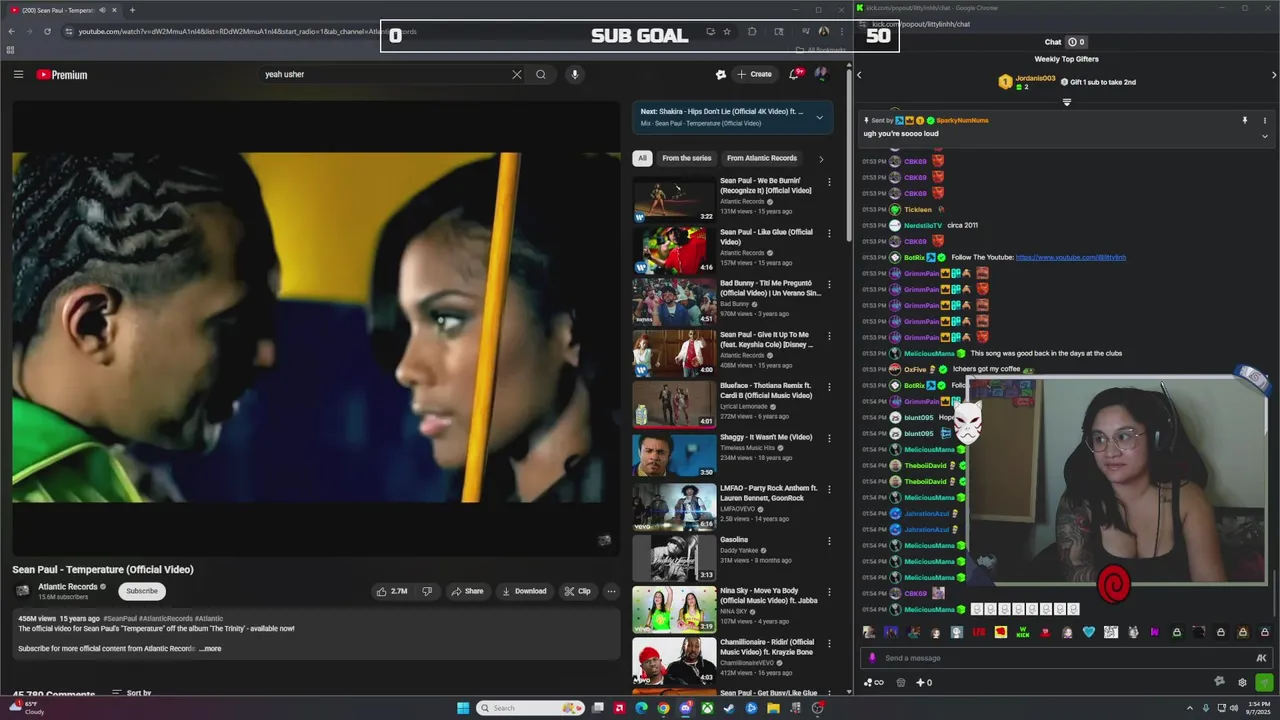Click the Send a message field

pyautogui.click(x=1060, y=658)
